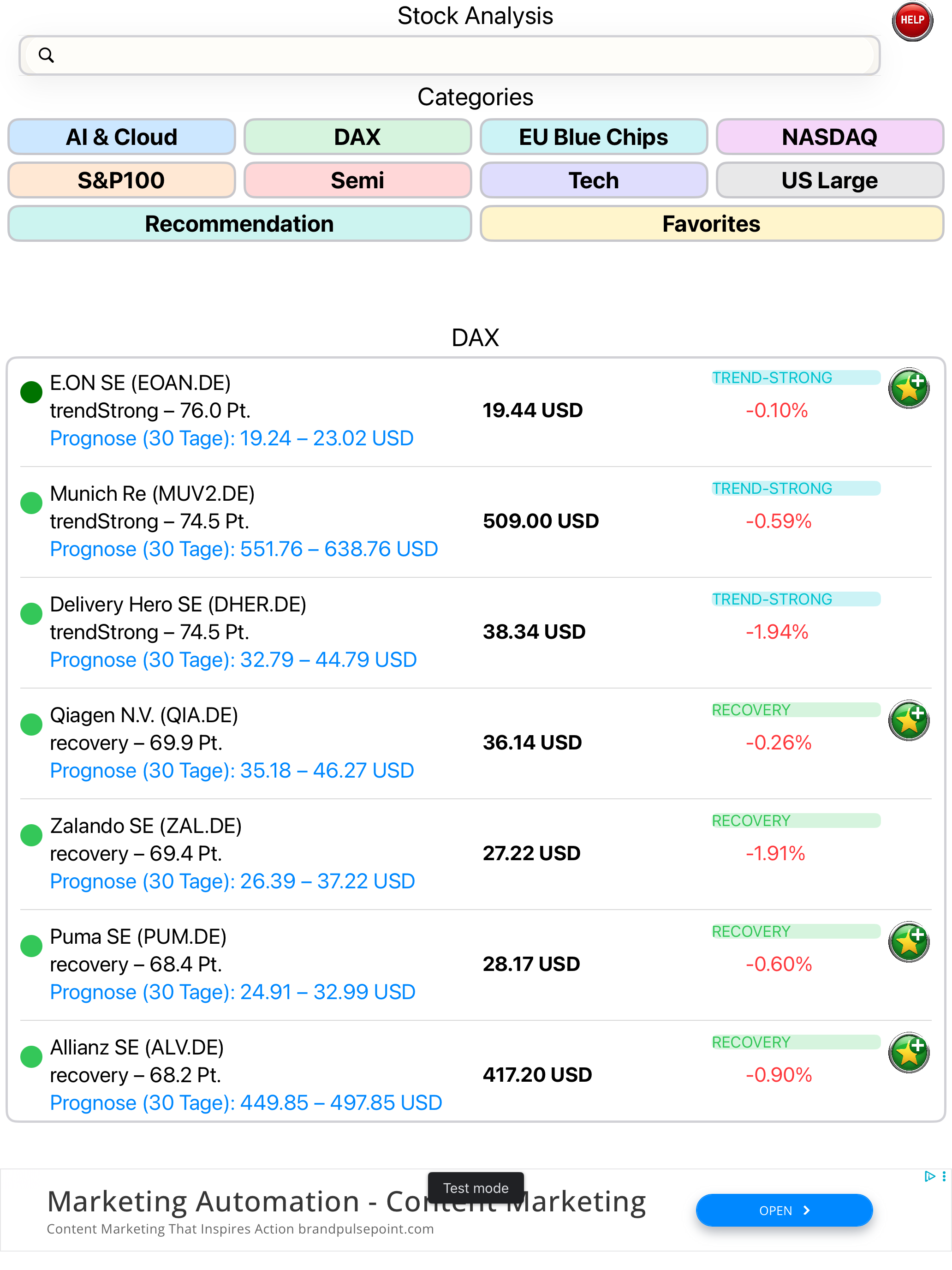952x1270 pixels.
Task: Click the search magnifier icon
Action: click(x=47, y=55)
